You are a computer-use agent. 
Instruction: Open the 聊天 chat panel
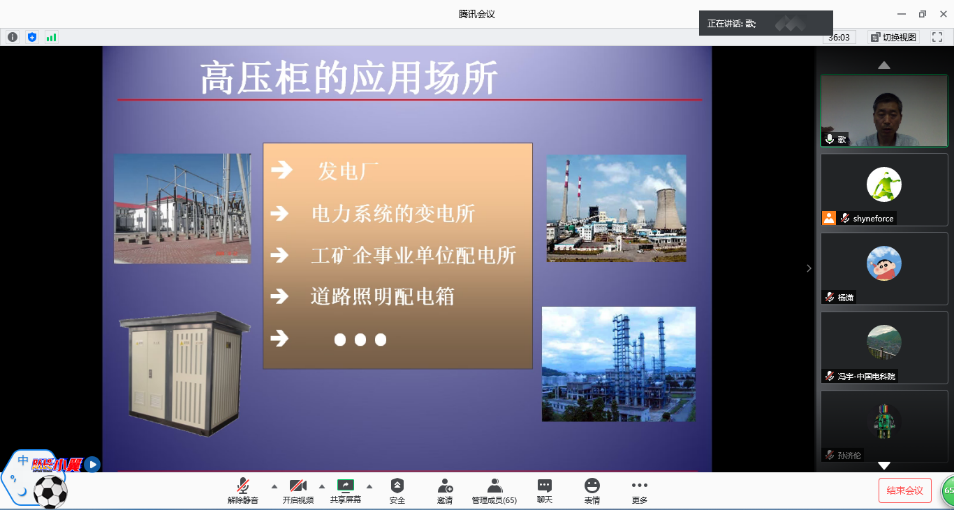pyautogui.click(x=544, y=489)
